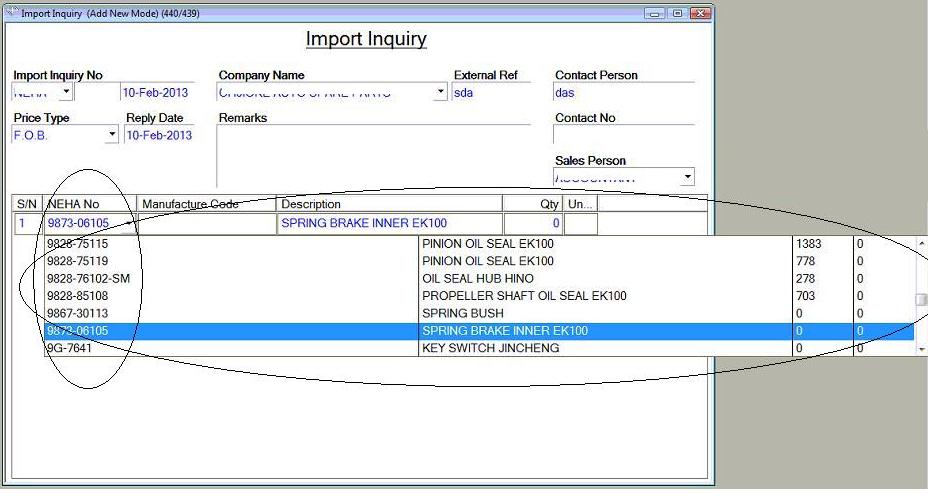The height and width of the screenshot is (496, 928).
Task: Click the External Ref field containing sda
Action: 491,92
